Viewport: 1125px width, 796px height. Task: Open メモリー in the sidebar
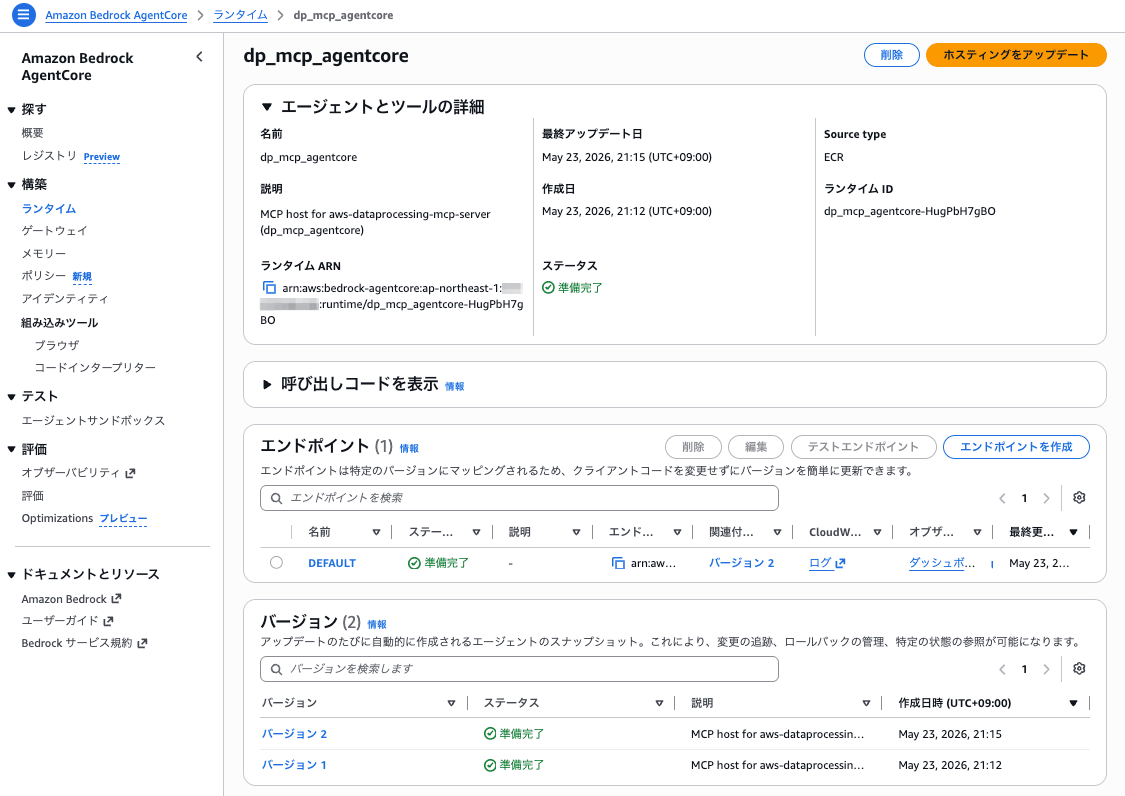point(44,253)
